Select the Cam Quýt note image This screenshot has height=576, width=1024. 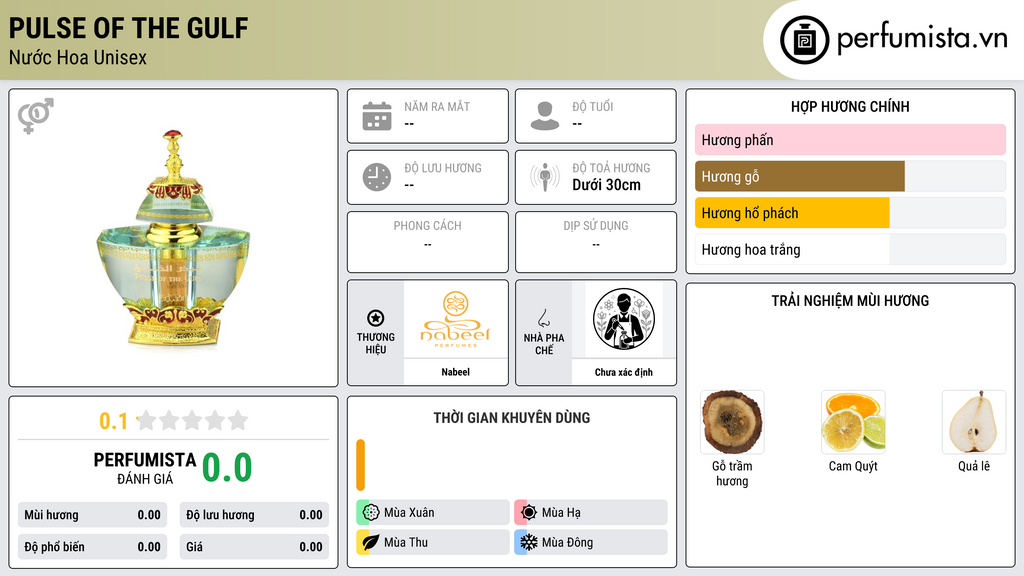853,422
